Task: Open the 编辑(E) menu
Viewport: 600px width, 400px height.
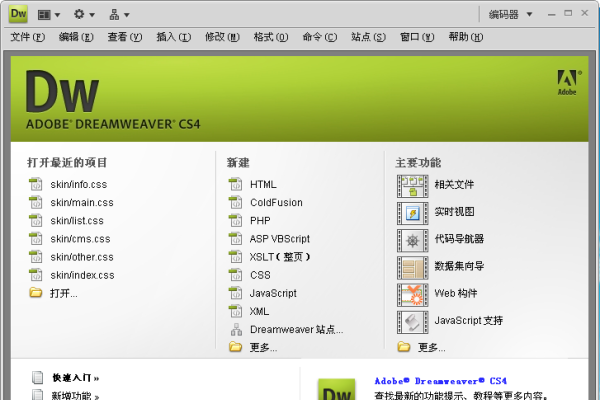Action: click(x=76, y=37)
